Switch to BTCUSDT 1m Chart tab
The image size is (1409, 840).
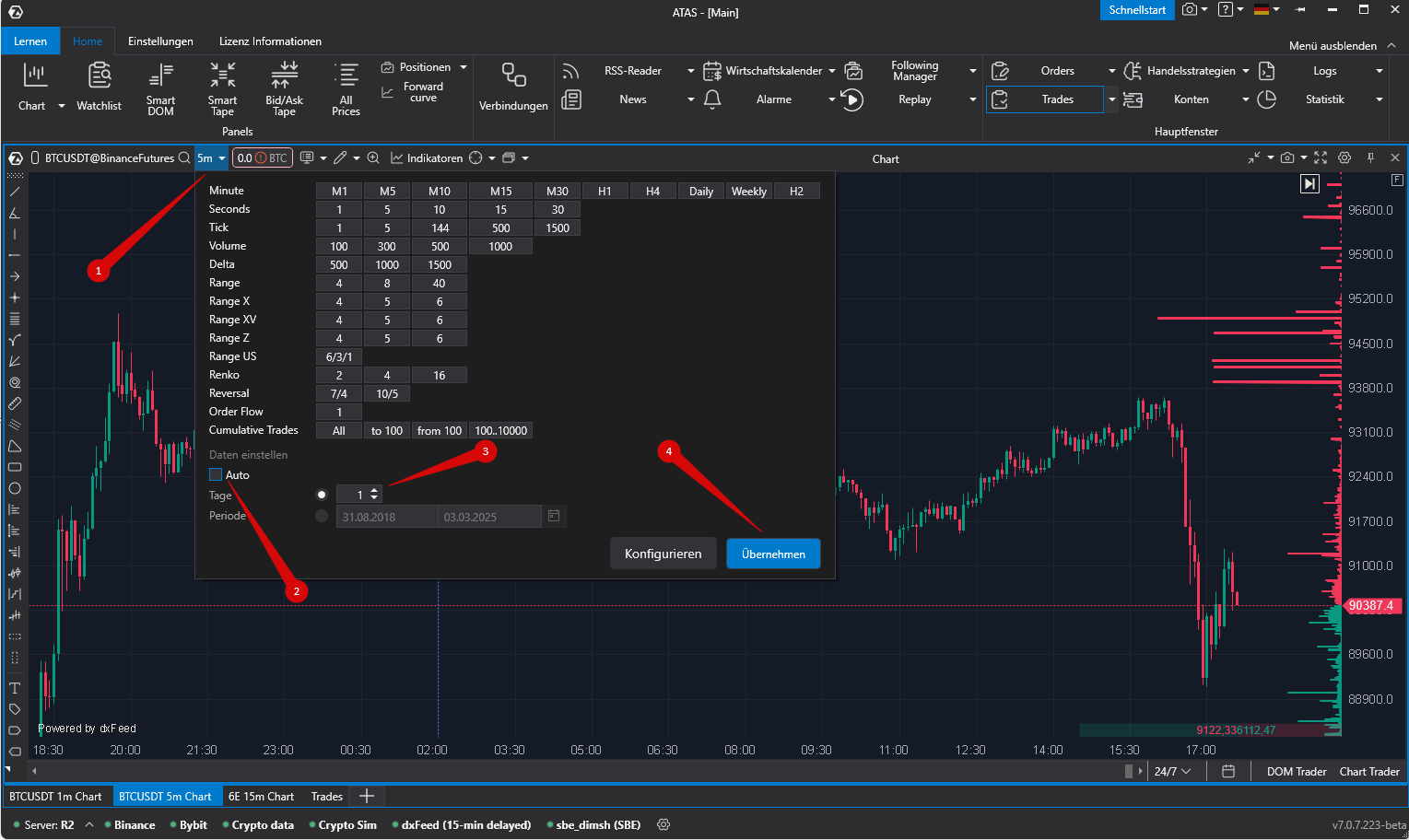[55, 797]
